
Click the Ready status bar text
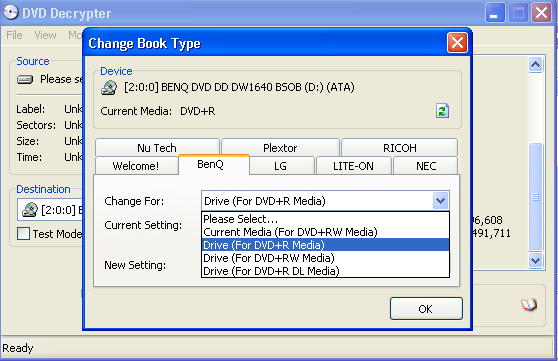click(x=18, y=348)
